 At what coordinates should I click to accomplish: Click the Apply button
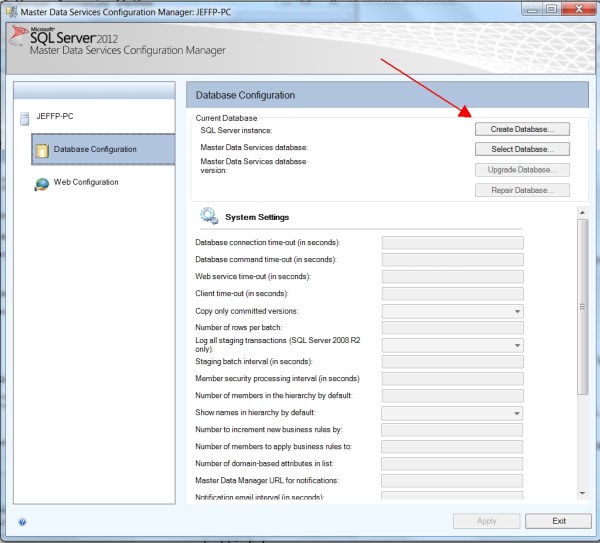coord(486,521)
